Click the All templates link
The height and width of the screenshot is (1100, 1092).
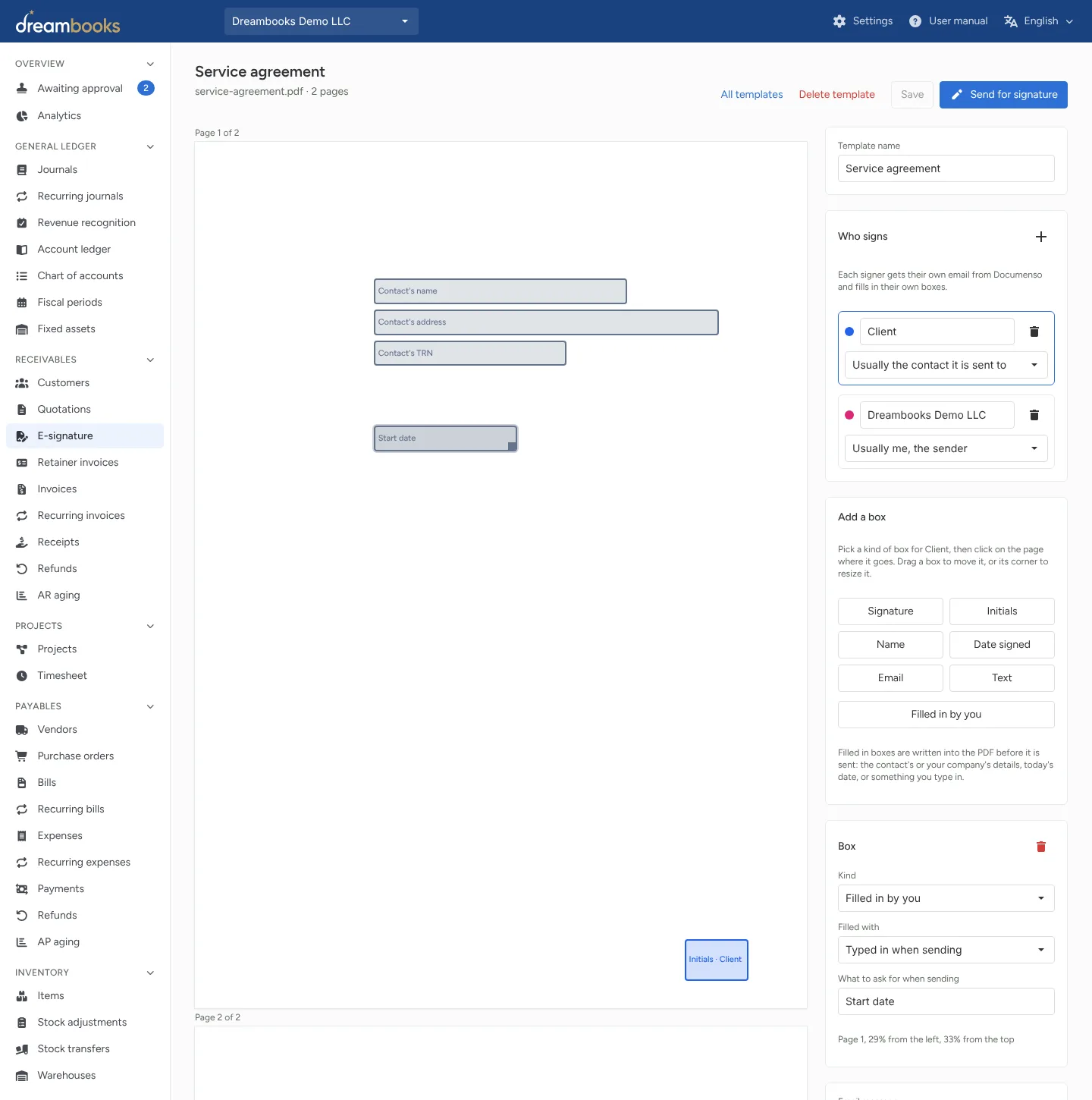[752, 95]
